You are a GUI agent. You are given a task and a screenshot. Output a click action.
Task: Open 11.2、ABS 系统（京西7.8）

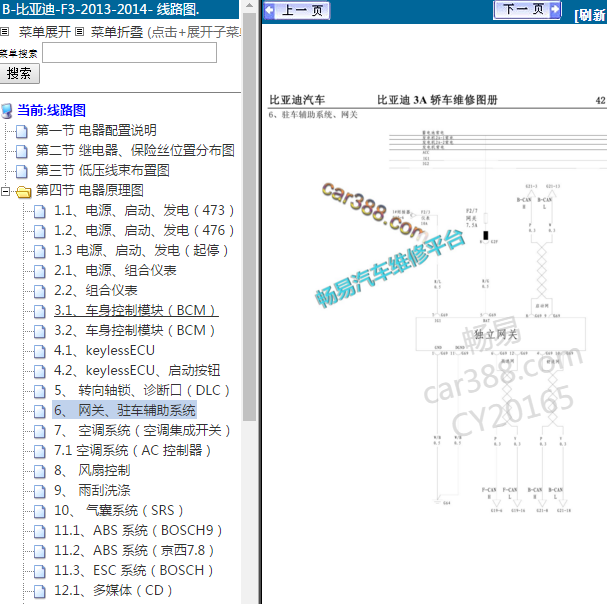pos(134,551)
